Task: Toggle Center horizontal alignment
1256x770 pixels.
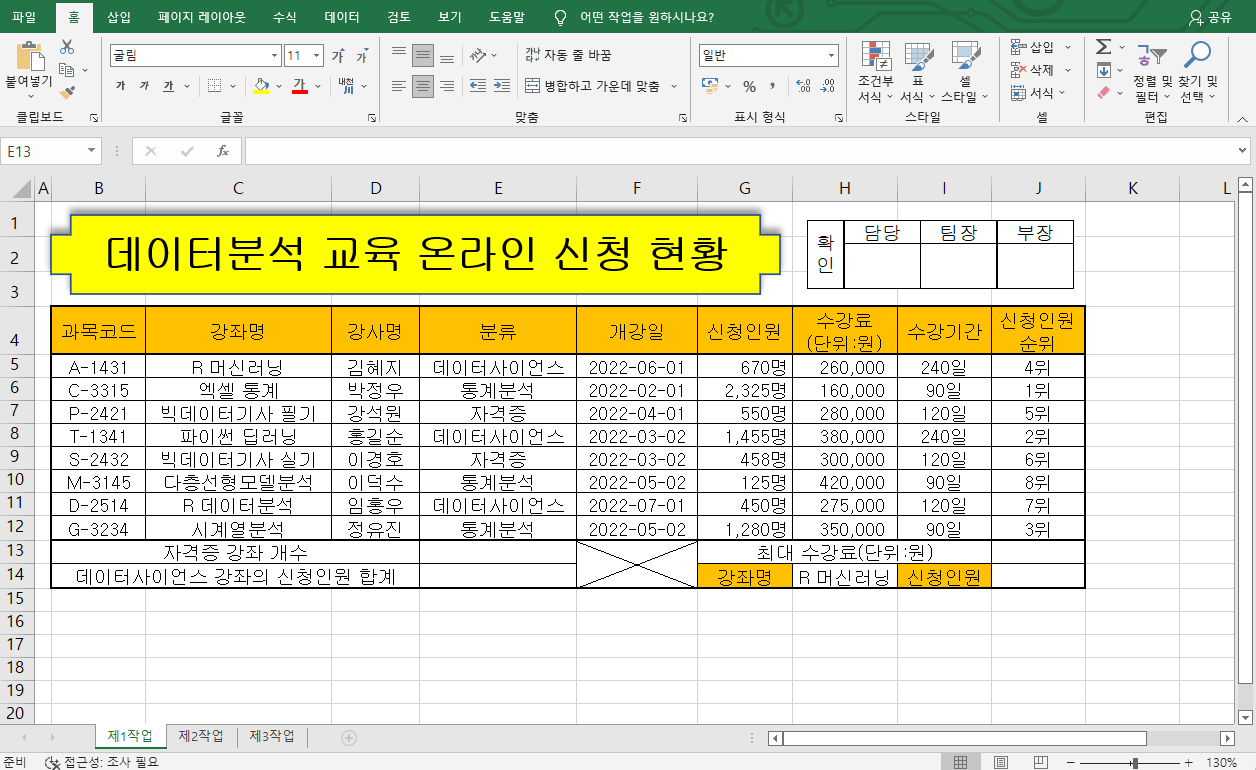Action: pyautogui.click(x=423, y=86)
